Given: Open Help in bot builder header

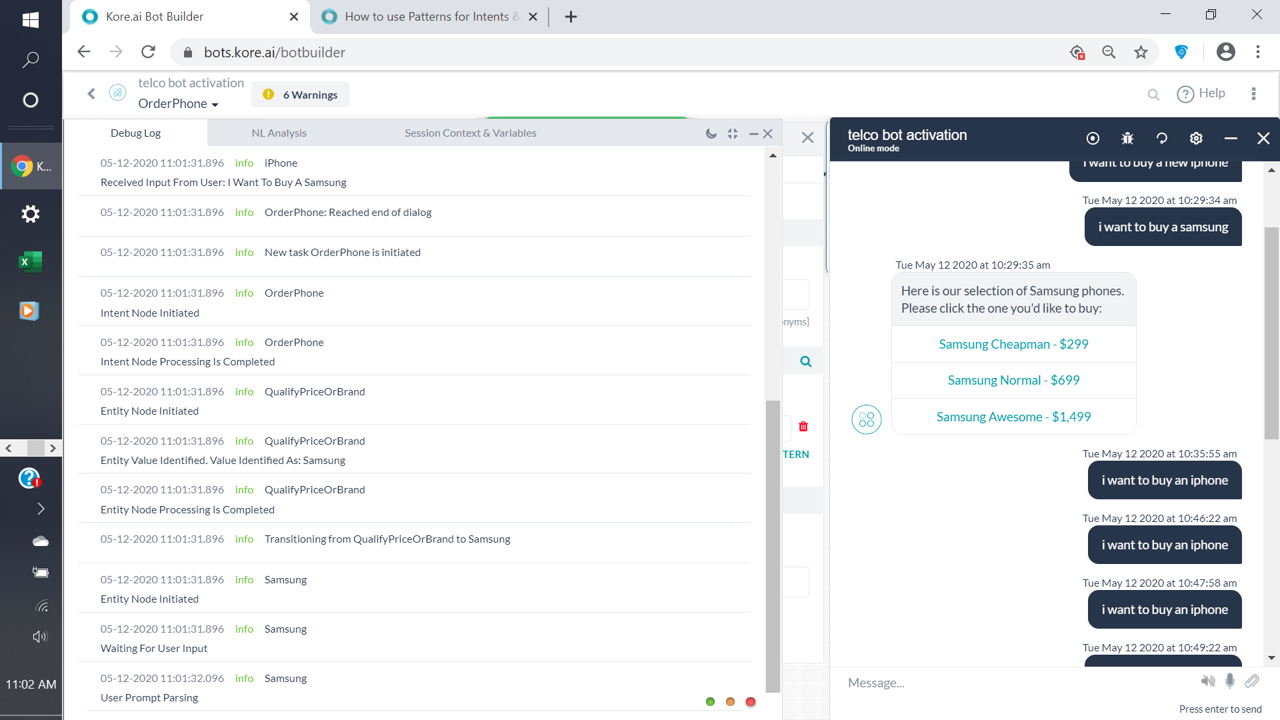Looking at the screenshot, I should click(x=1201, y=93).
